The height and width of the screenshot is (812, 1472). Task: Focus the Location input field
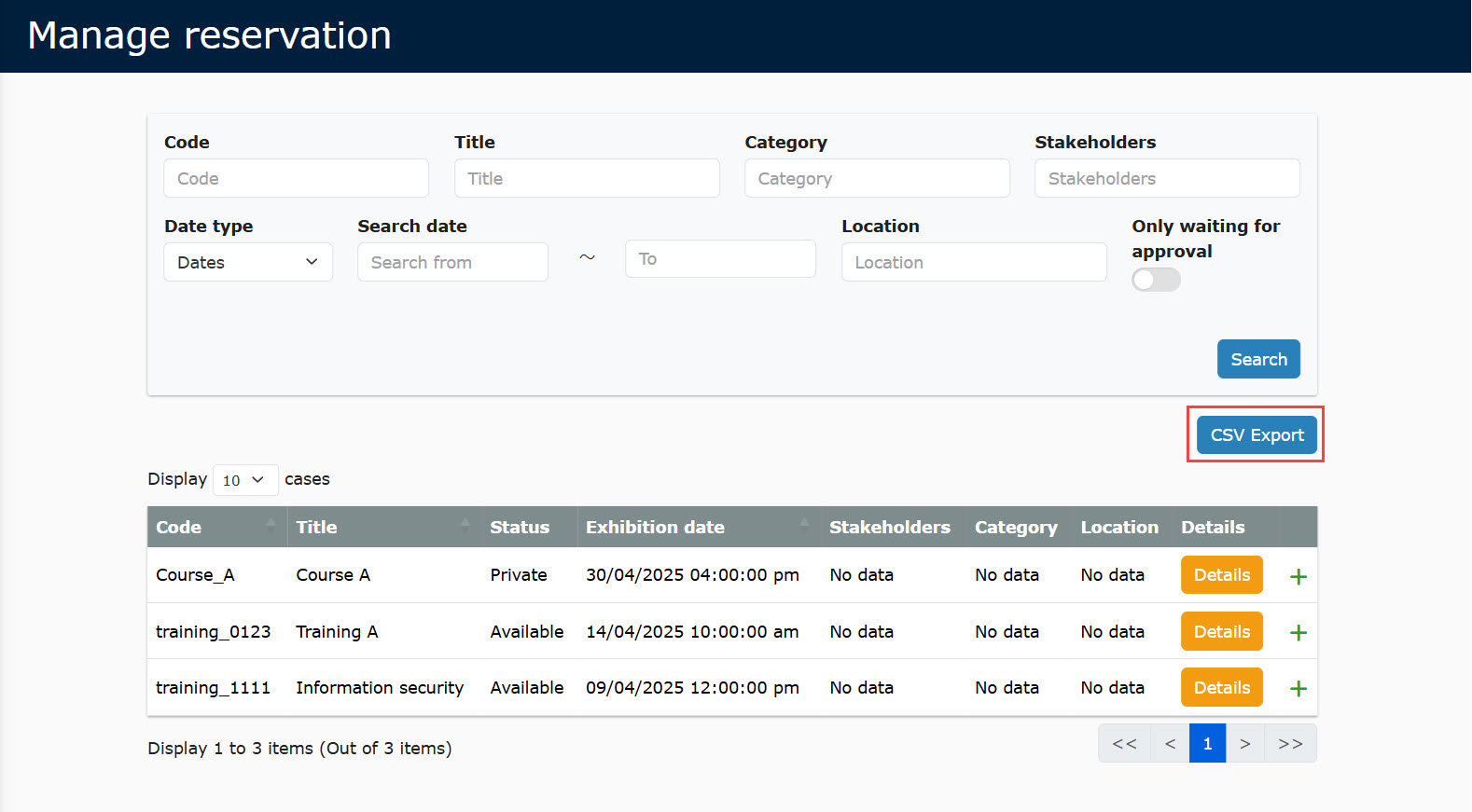coord(974,262)
